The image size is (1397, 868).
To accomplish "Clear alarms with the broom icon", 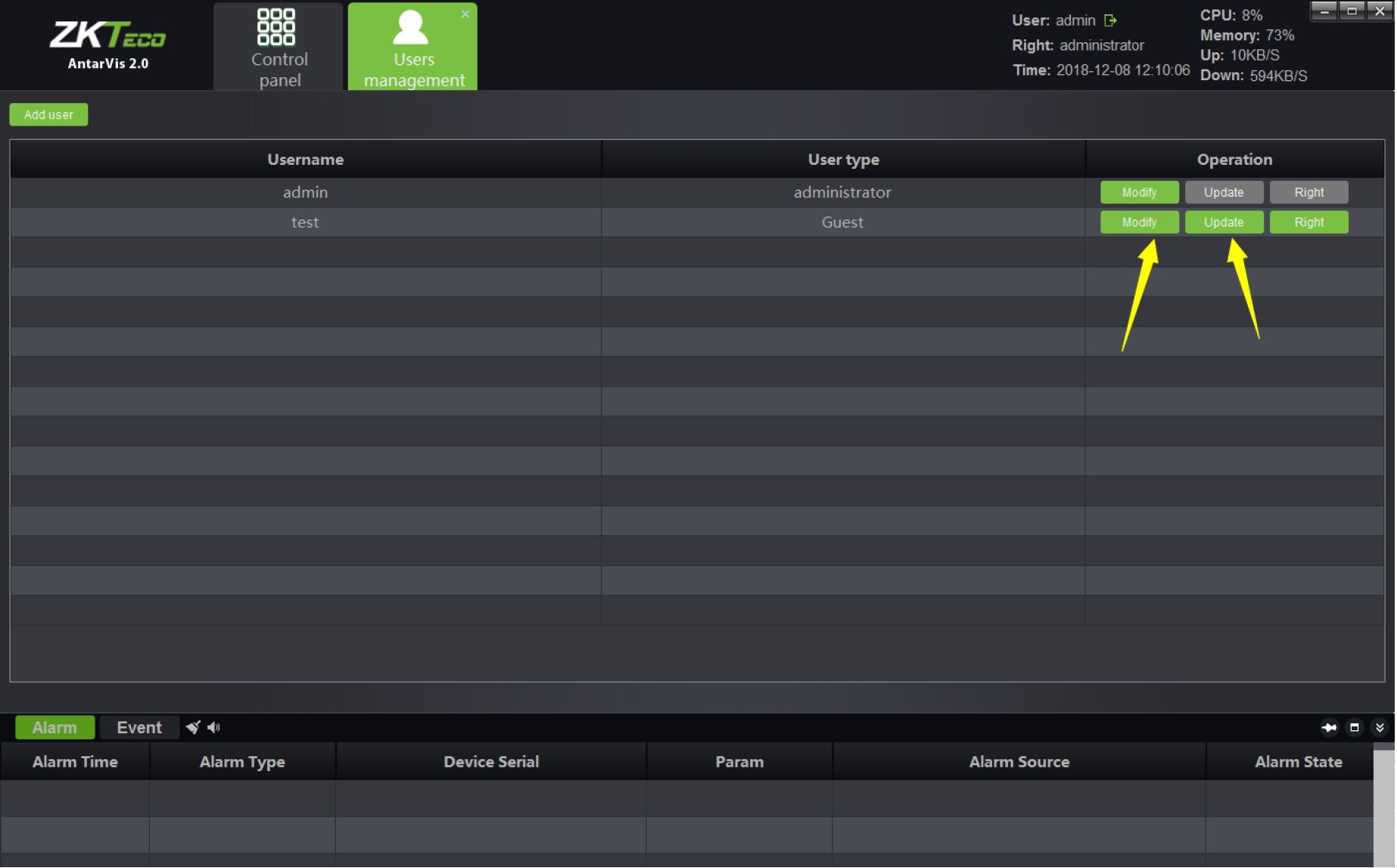I will [x=193, y=728].
